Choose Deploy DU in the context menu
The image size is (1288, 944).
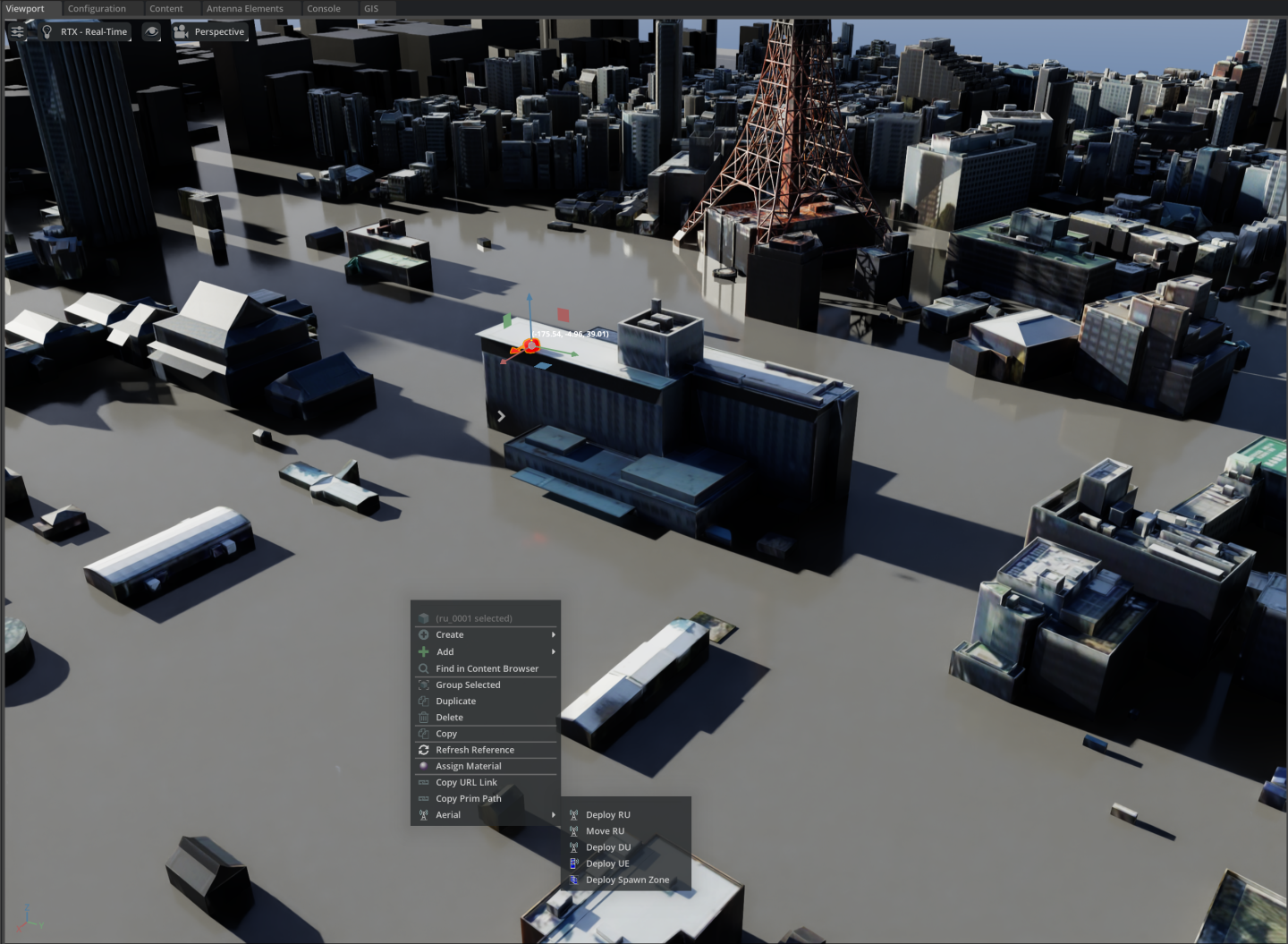click(x=608, y=847)
